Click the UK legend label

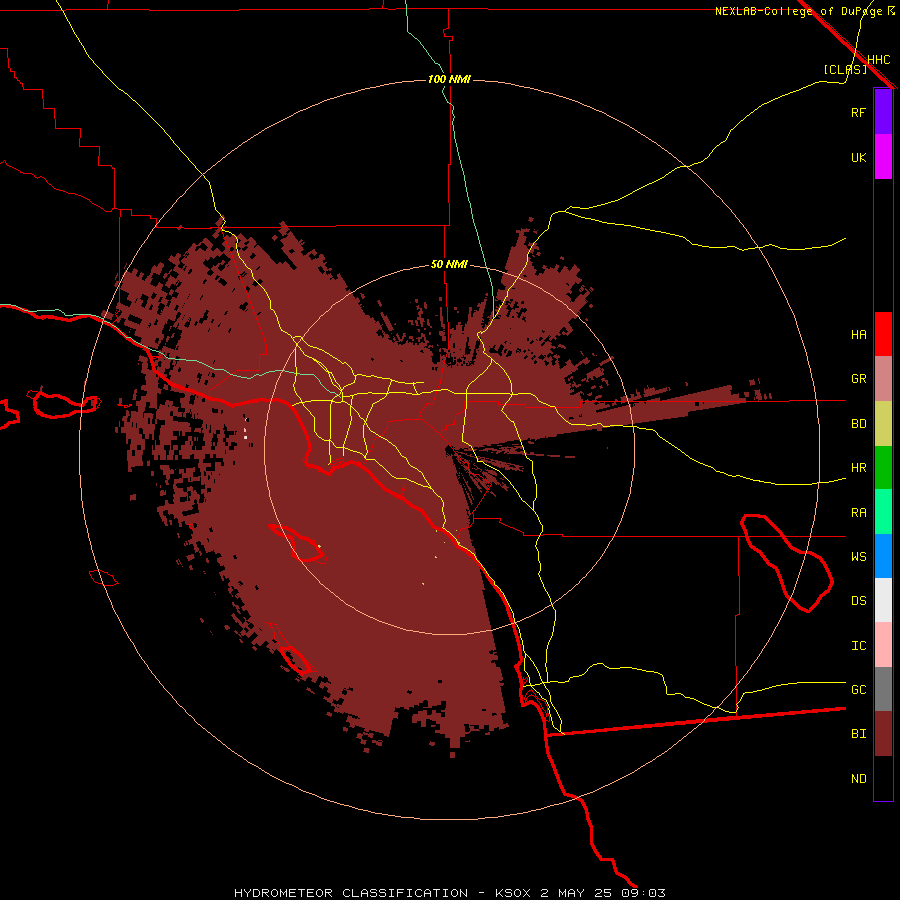(858, 157)
